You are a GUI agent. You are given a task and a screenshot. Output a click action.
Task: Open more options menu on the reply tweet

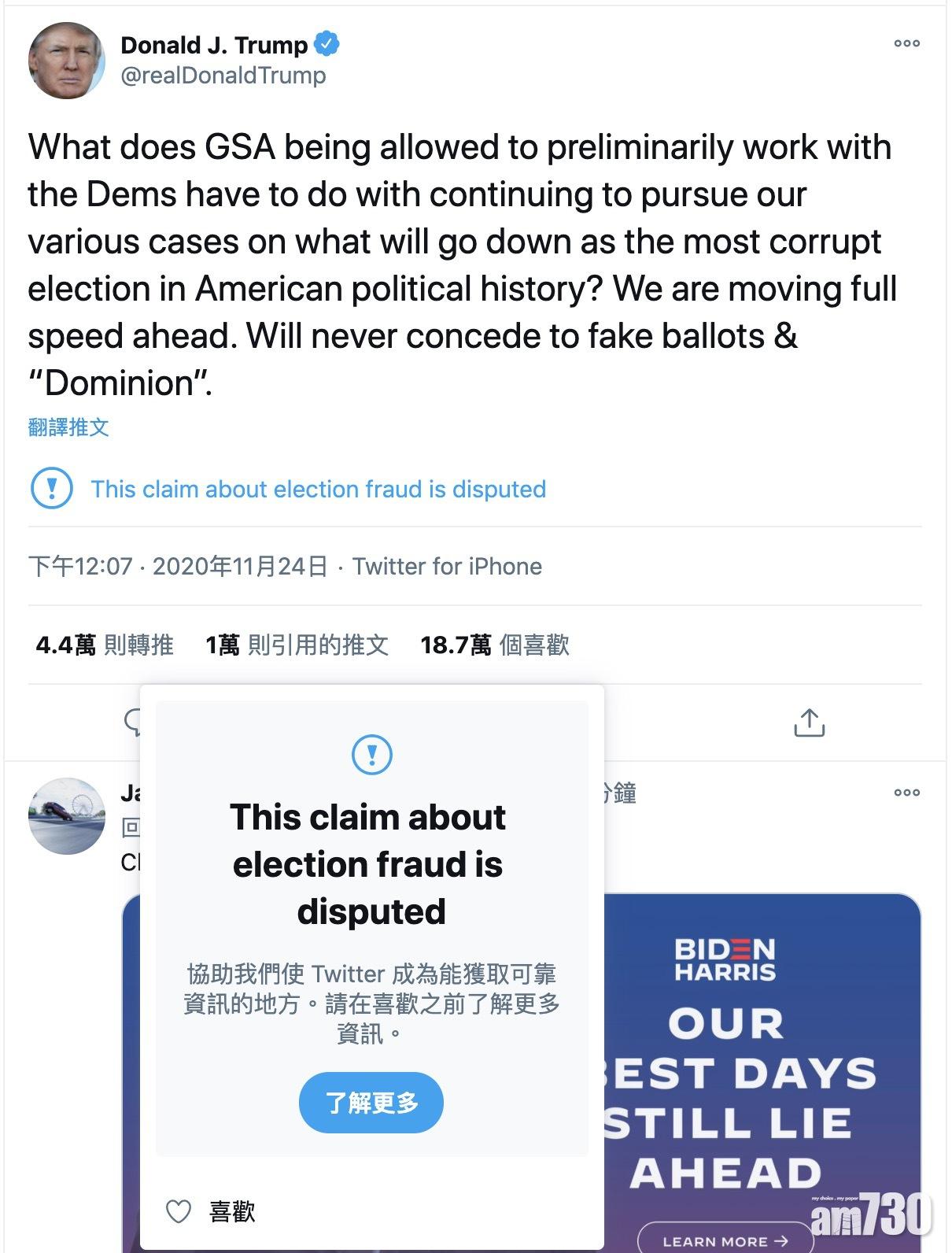pyautogui.click(x=906, y=793)
